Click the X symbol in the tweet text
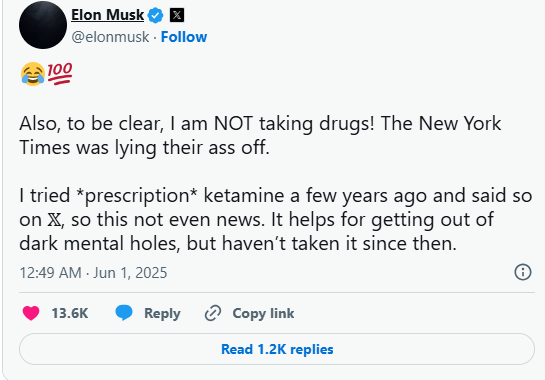This screenshot has height=380, width=545. [55, 220]
